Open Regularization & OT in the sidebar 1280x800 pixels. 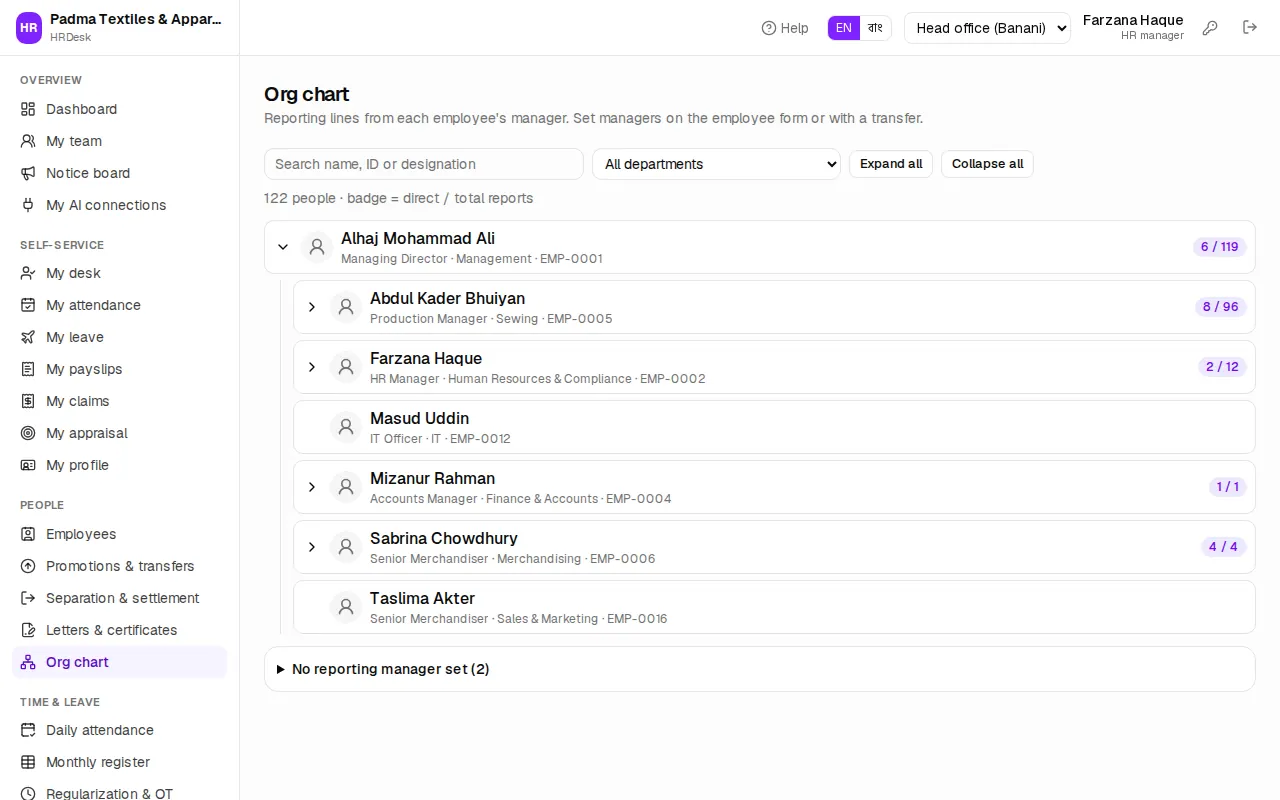(x=120, y=793)
